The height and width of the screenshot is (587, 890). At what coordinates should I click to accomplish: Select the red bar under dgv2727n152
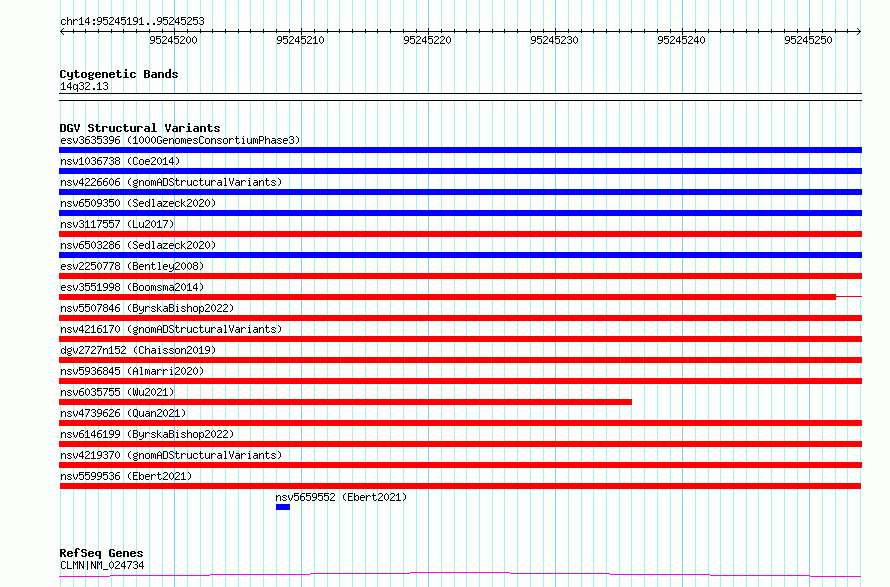(460, 360)
